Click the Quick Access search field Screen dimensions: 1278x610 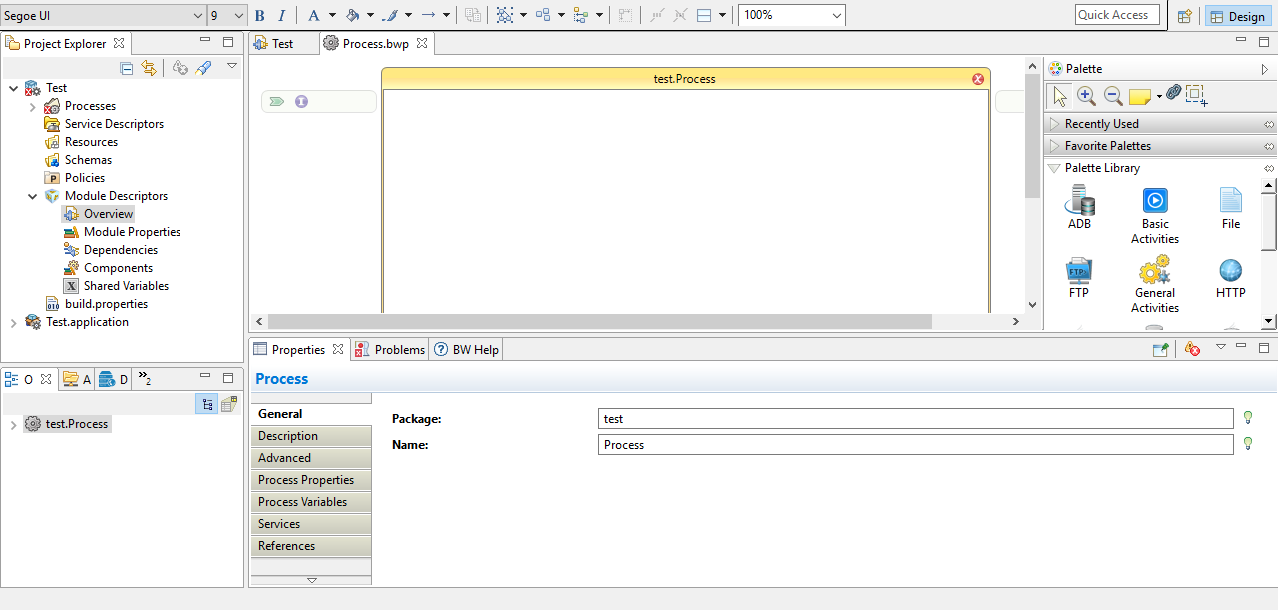pyautogui.click(x=1117, y=15)
